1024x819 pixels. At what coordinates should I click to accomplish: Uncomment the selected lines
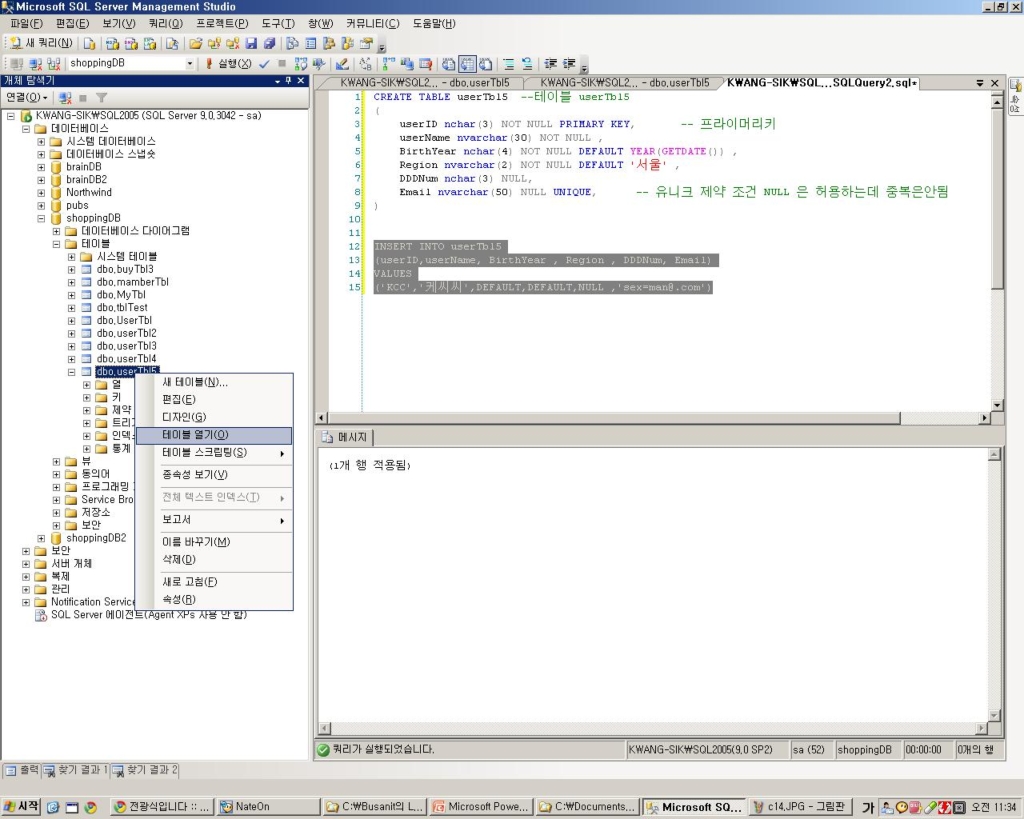526,63
